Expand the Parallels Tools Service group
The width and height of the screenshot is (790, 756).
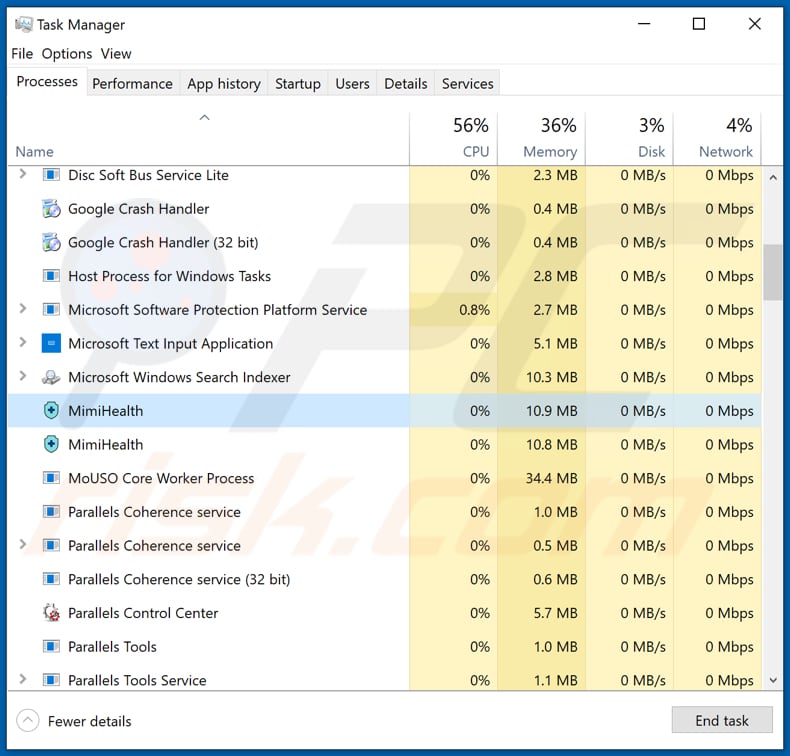tap(23, 679)
